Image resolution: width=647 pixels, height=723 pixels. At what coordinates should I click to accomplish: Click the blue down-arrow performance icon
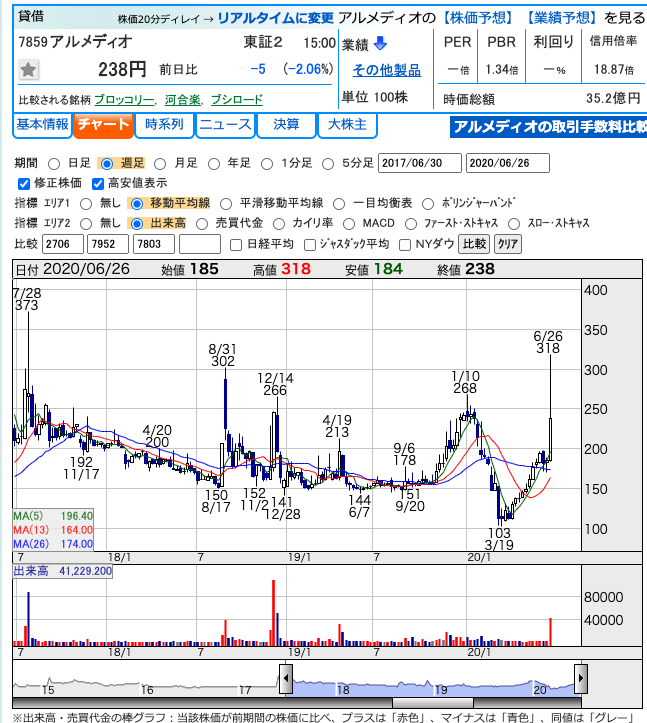click(x=380, y=43)
